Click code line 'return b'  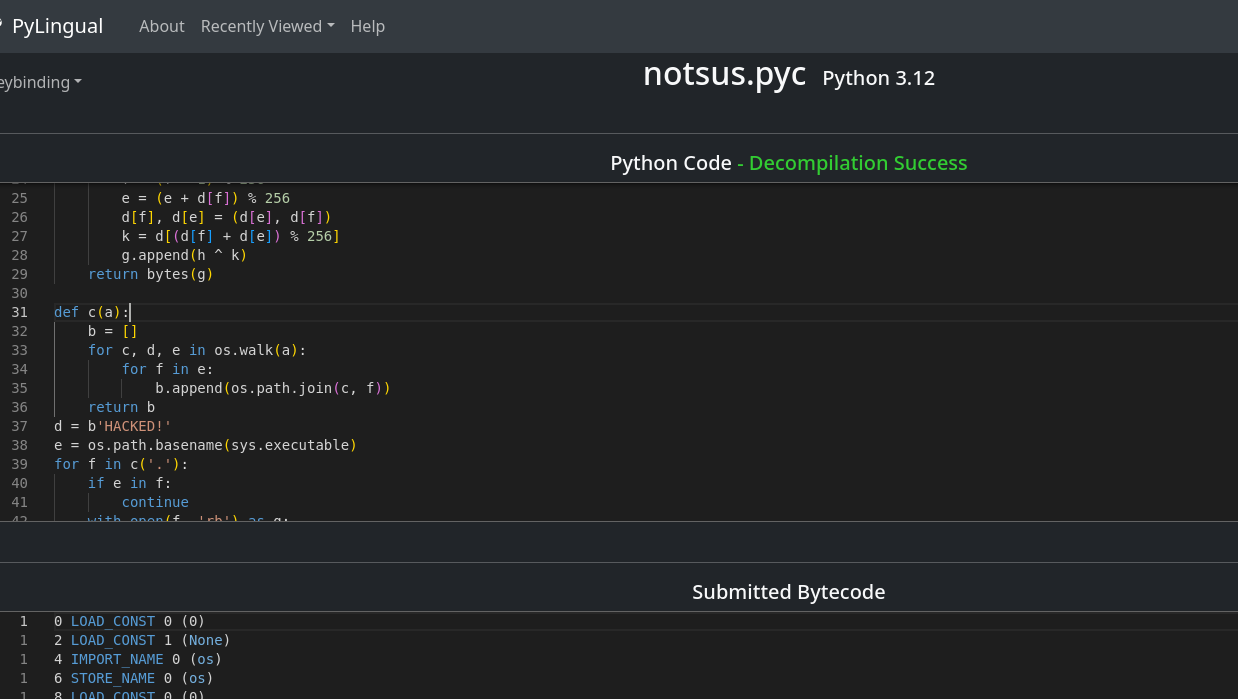point(121,407)
